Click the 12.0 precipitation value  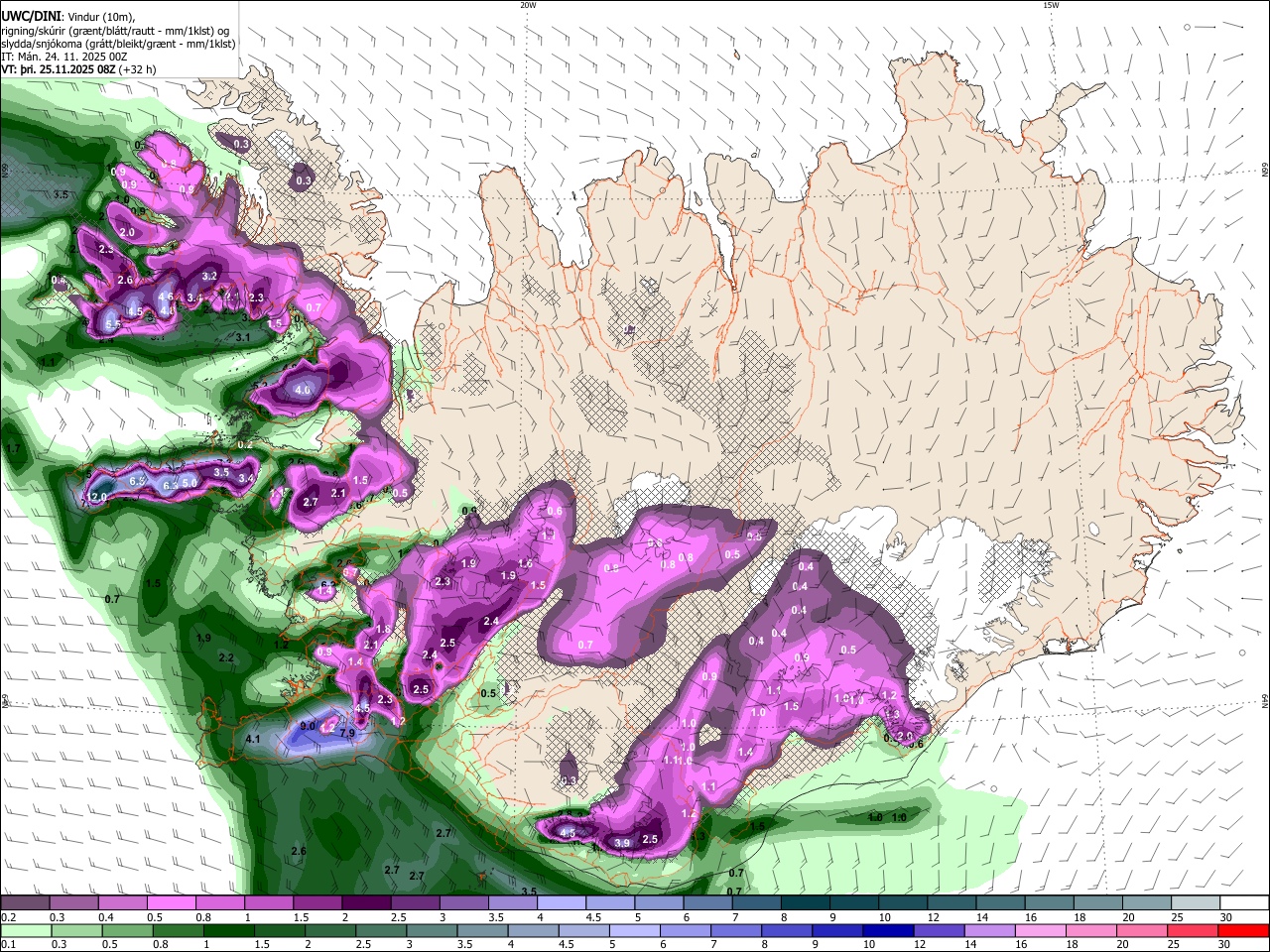point(96,497)
